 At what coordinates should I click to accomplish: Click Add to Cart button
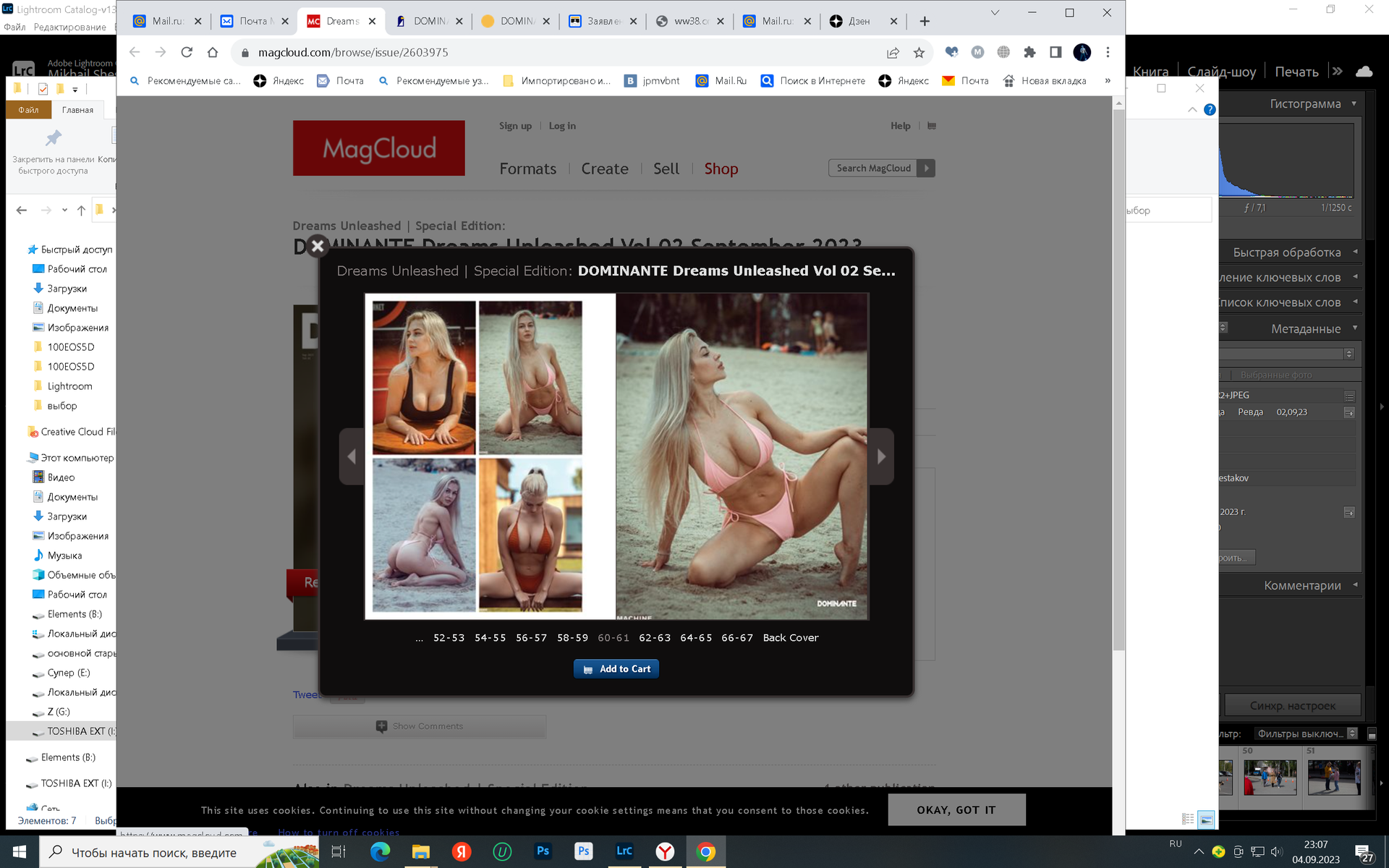pyautogui.click(x=616, y=669)
